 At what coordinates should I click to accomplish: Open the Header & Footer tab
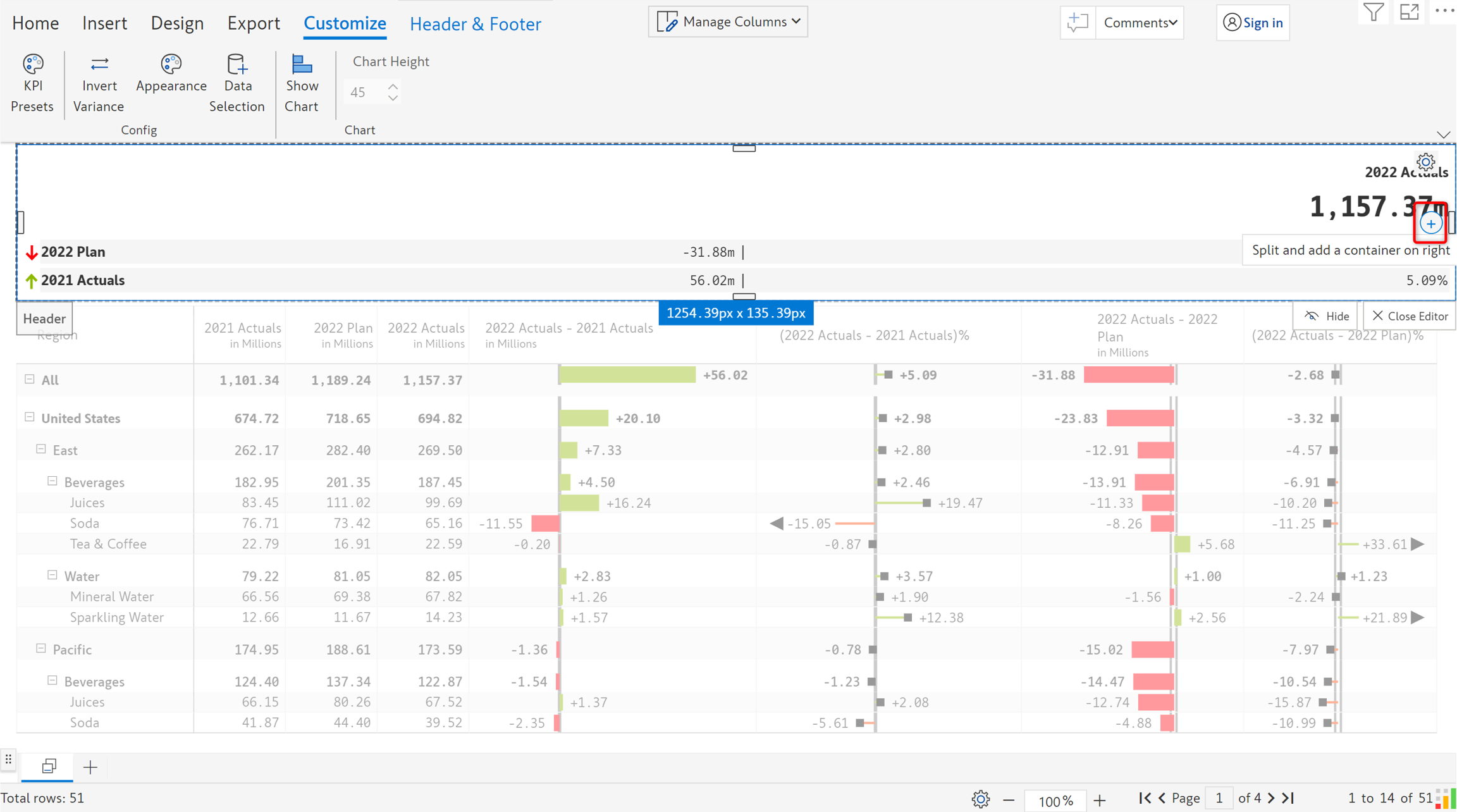(475, 24)
